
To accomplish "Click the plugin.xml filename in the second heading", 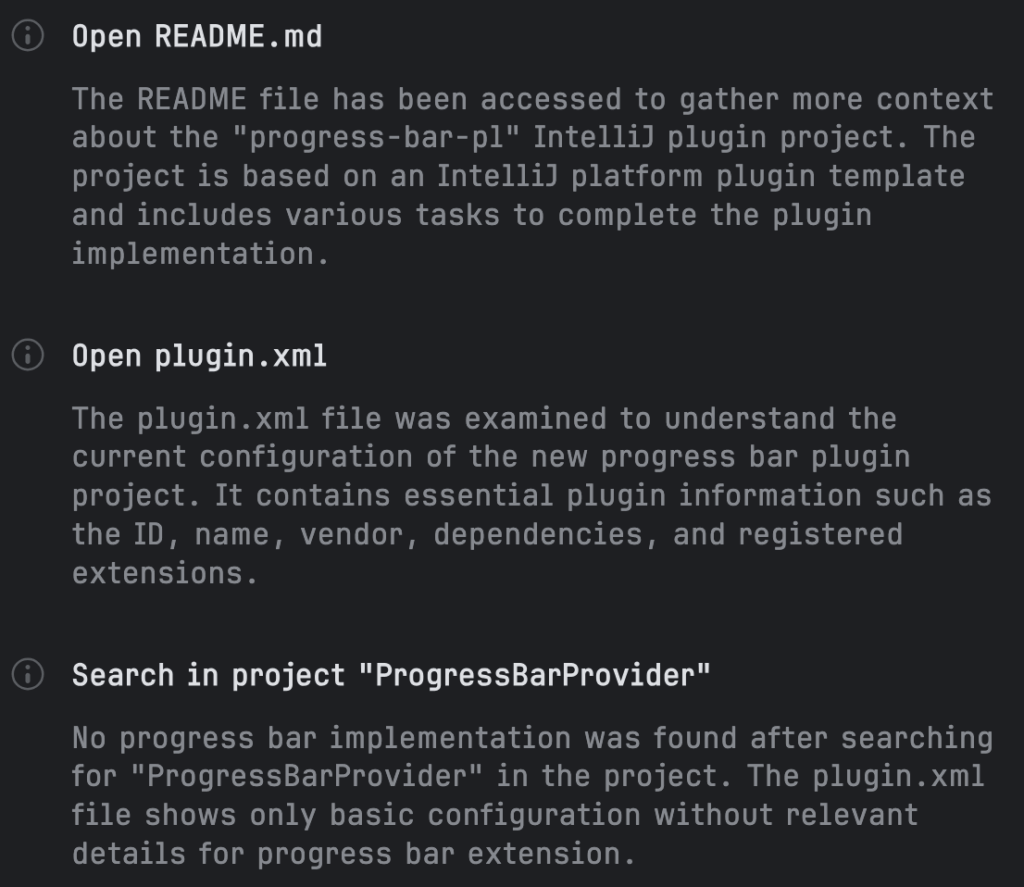I will point(240,356).
